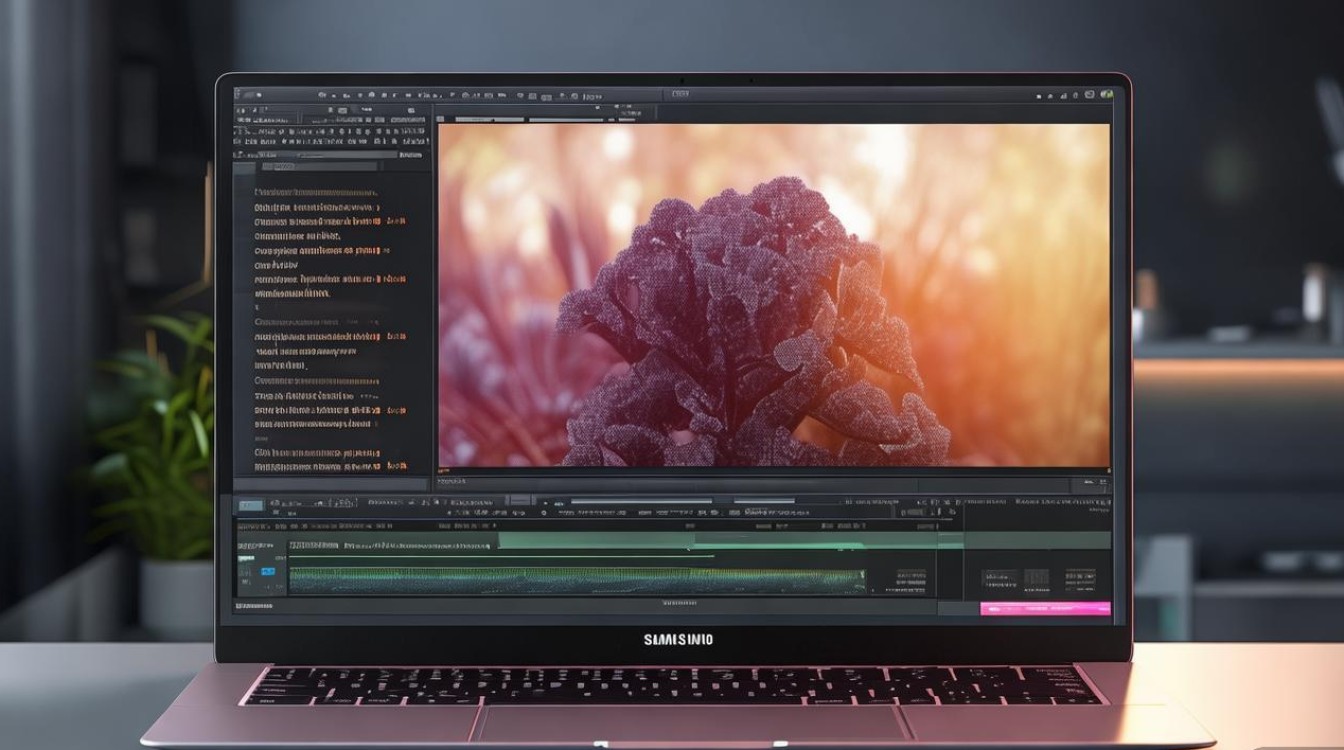Click the small center label in the top title bar

pos(680,95)
